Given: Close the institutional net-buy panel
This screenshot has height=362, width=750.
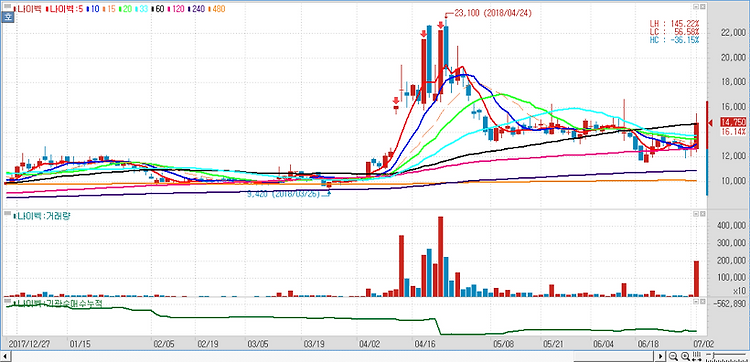Looking at the screenshot, I should pos(702,302).
